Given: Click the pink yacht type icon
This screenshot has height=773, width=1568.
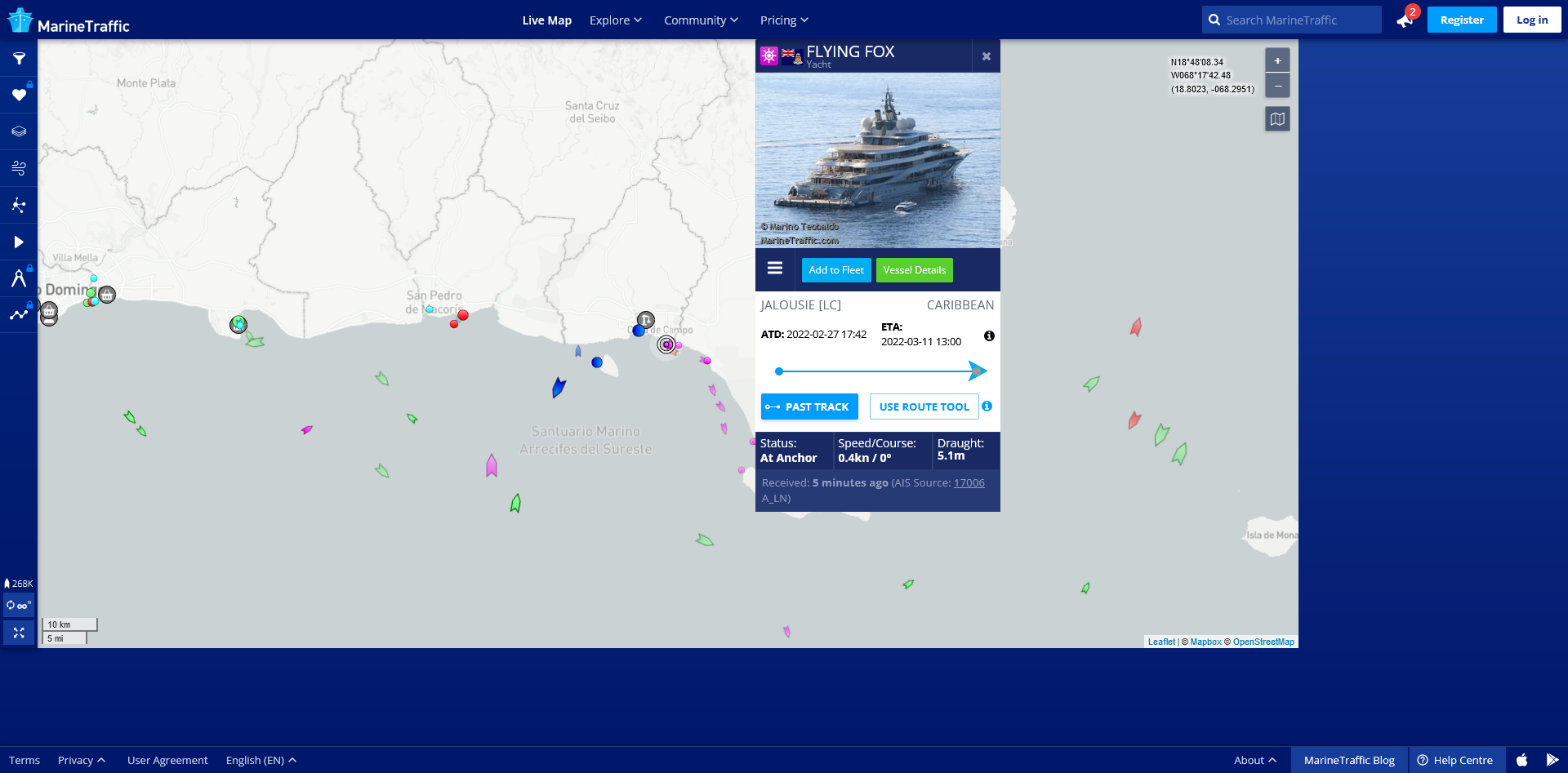Looking at the screenshot, I should point(769,56).
